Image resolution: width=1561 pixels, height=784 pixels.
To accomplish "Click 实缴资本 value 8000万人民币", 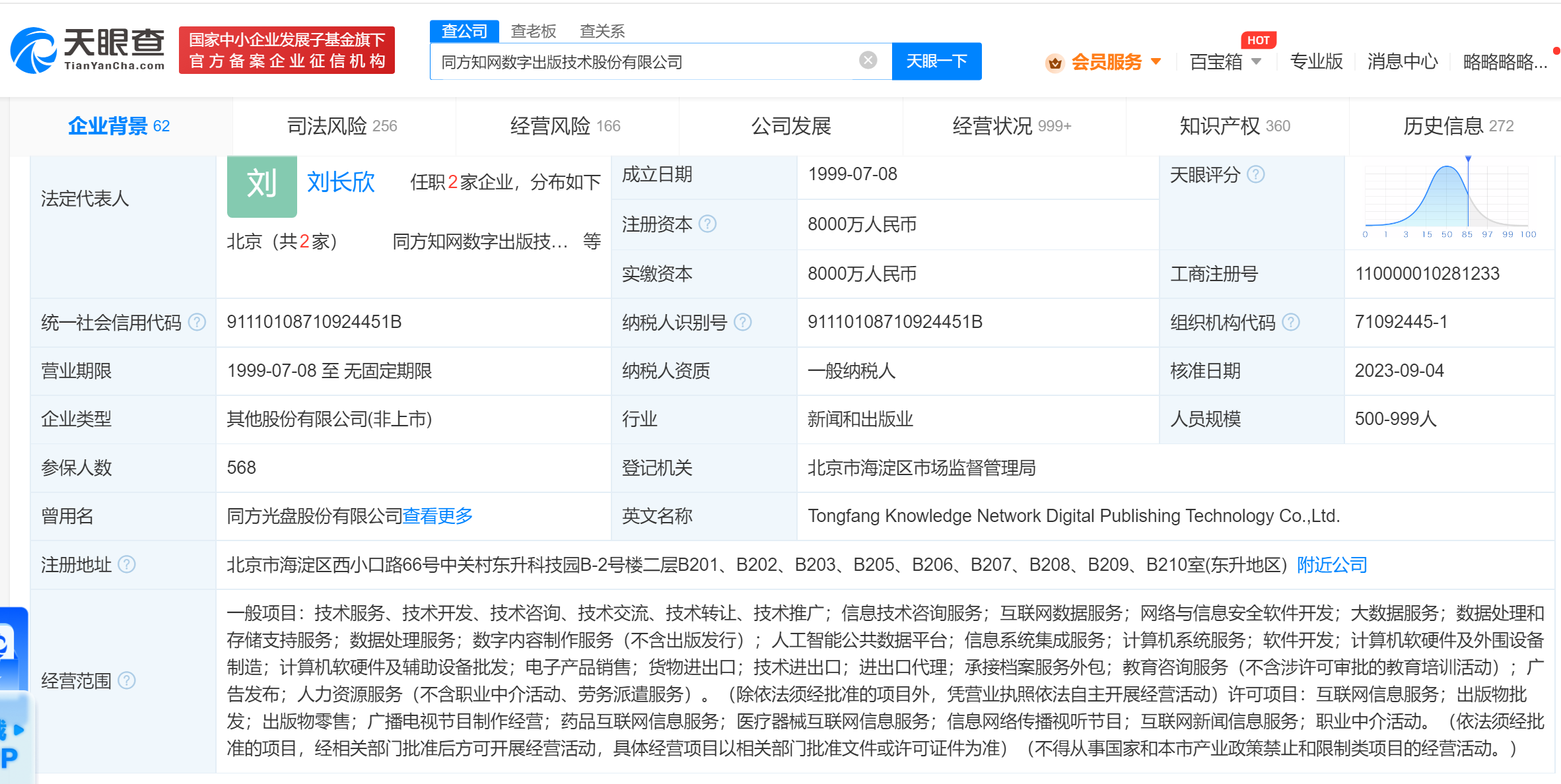I will tap(862, 274).
